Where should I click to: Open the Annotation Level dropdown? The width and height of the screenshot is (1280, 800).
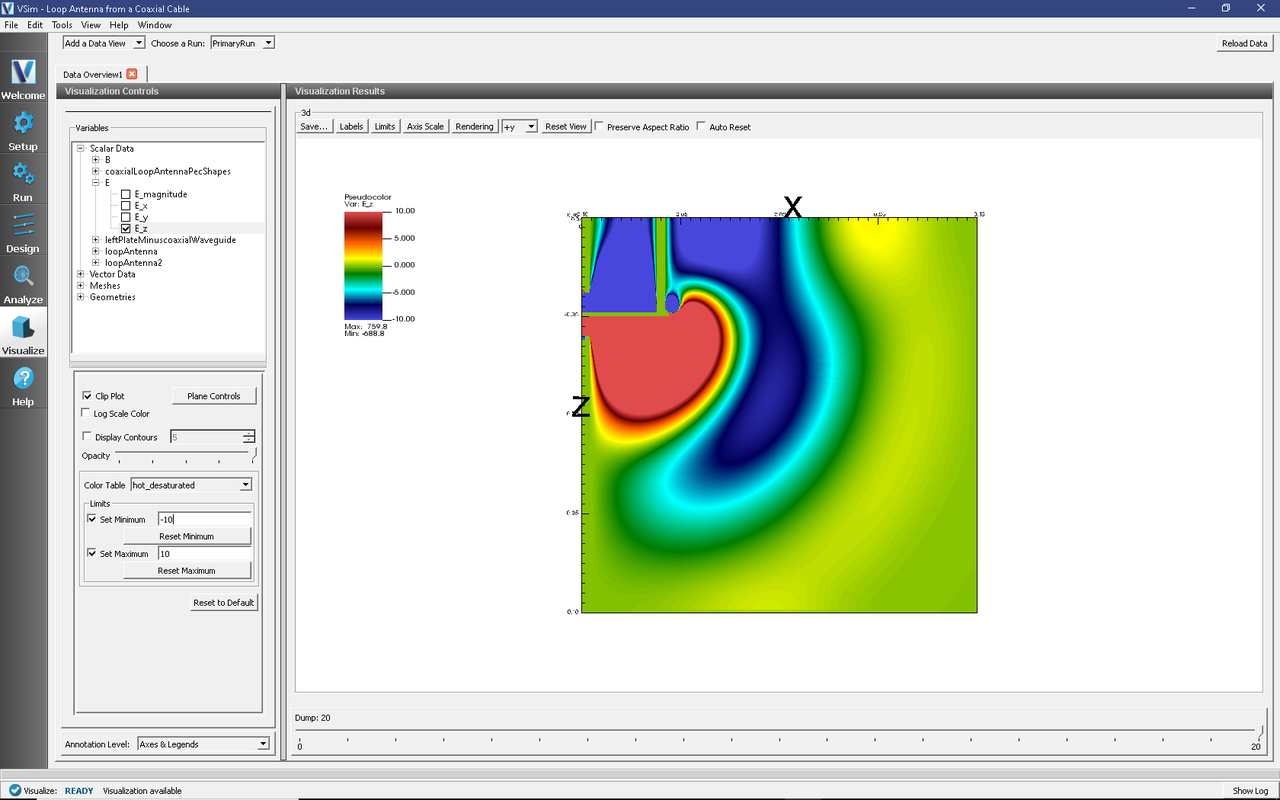click(x=203, y=744)
